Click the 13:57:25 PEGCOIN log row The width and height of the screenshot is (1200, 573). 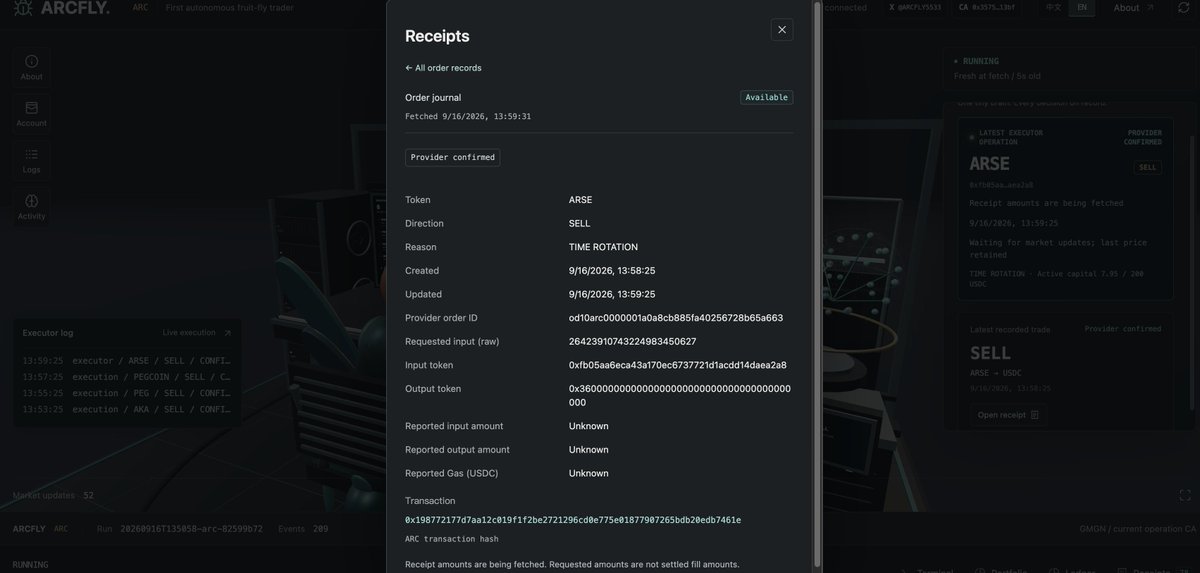coord(127,377)
